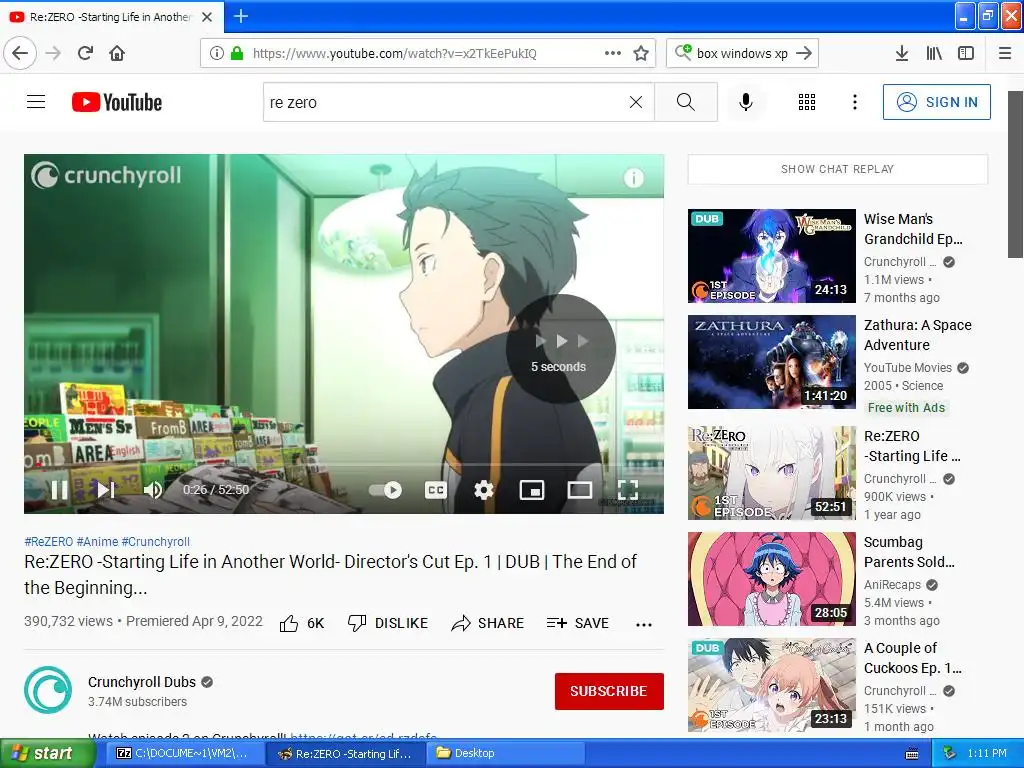Viewport: 1024px width, 768px height.
Task: Search with voice microphone icon
Action: click(x=746, y=102)
